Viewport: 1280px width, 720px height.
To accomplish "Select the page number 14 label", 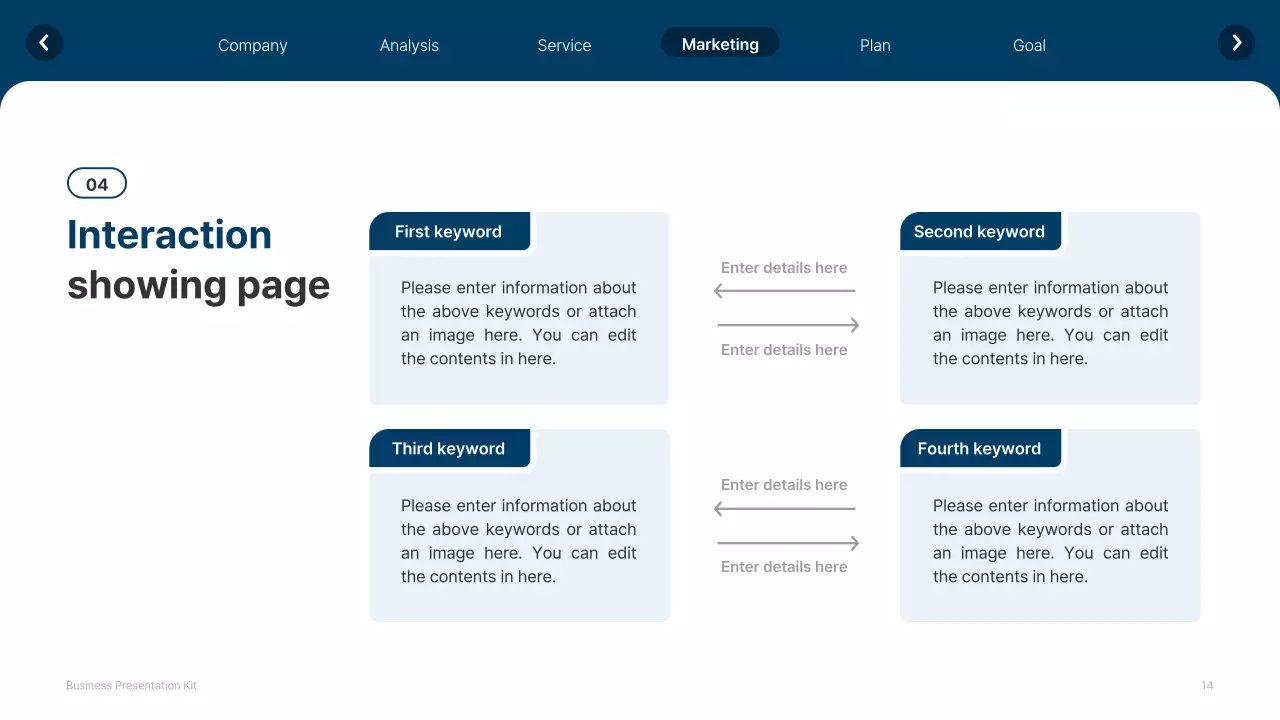I will (x=1206, y=685).
